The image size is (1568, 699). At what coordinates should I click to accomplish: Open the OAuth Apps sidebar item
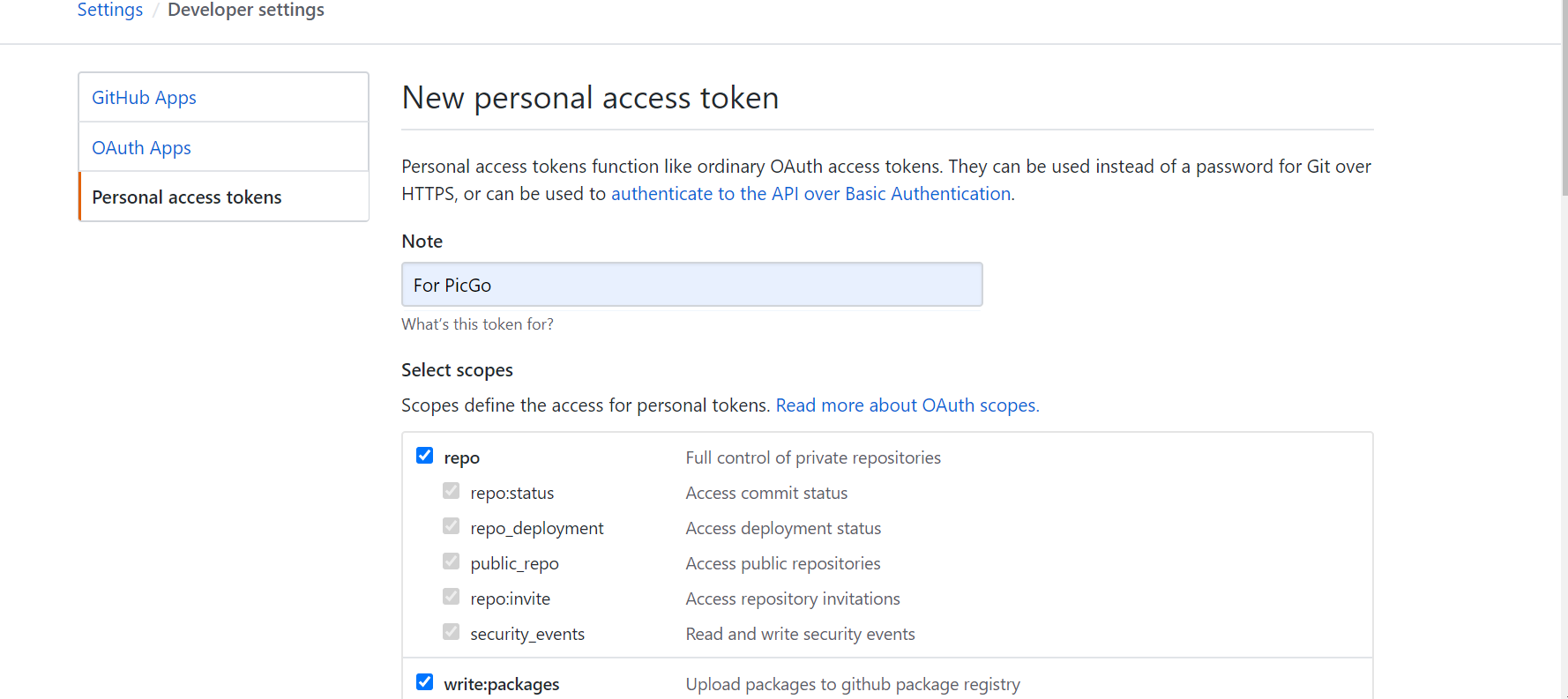(x=141, y=148)
